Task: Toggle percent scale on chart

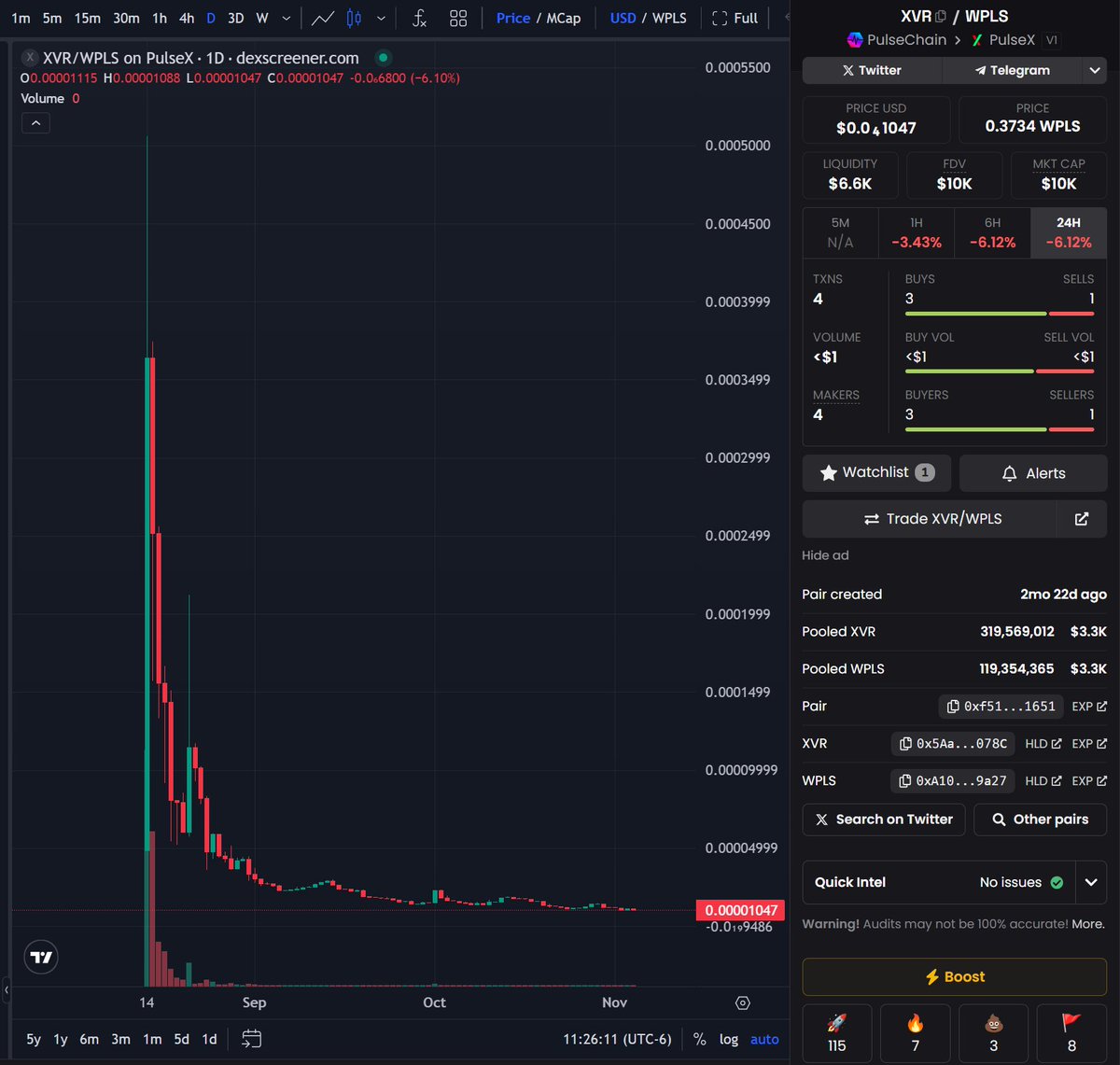Action: [700, 1039]
